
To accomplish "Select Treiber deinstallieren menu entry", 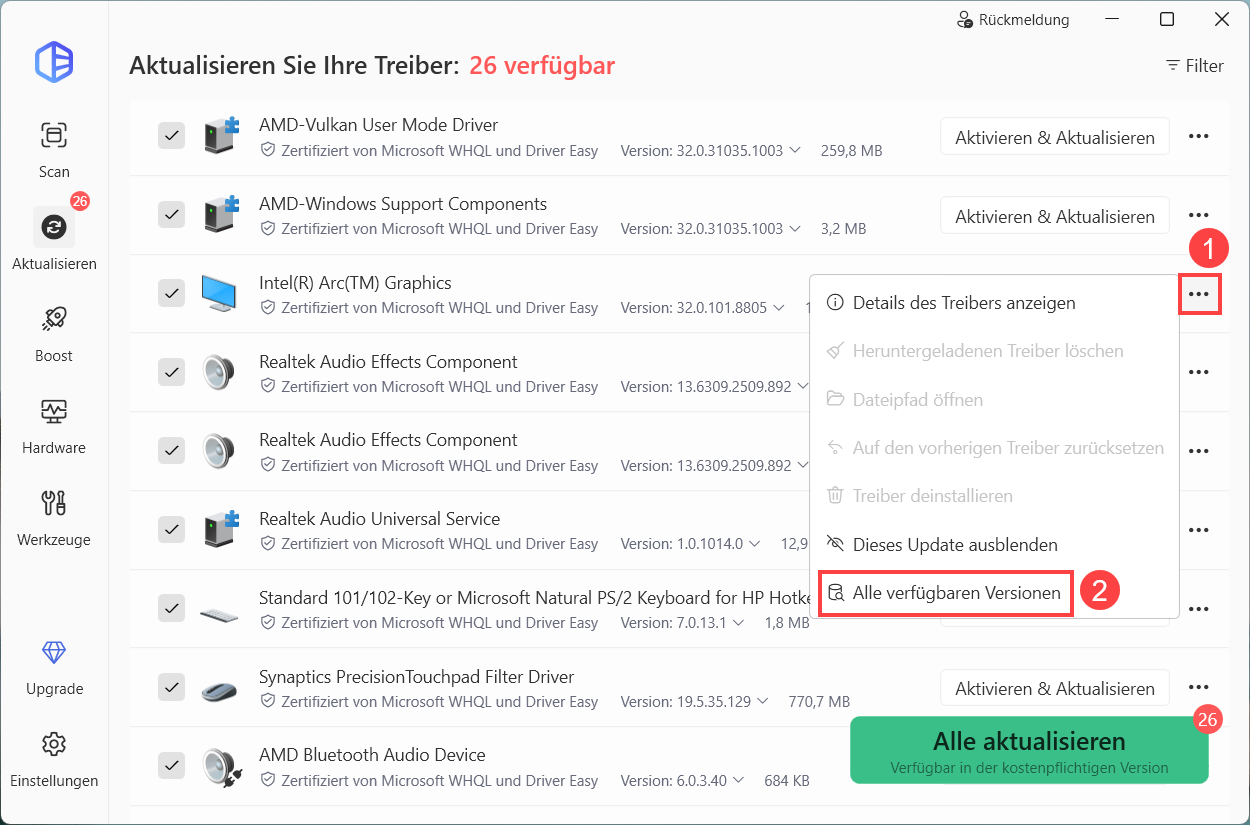I will pyautogui.click(x=994, y=496).
